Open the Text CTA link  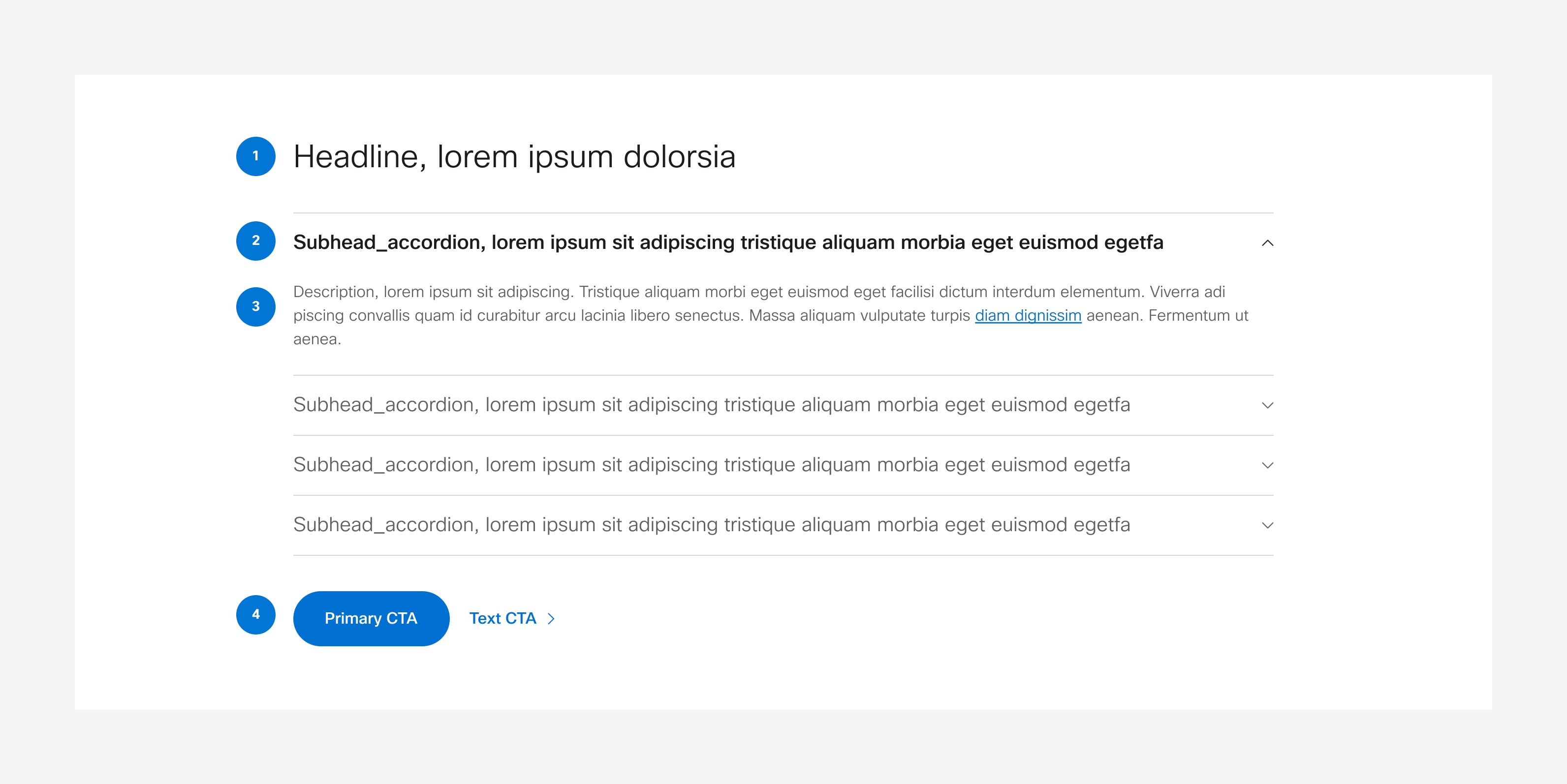512,618
